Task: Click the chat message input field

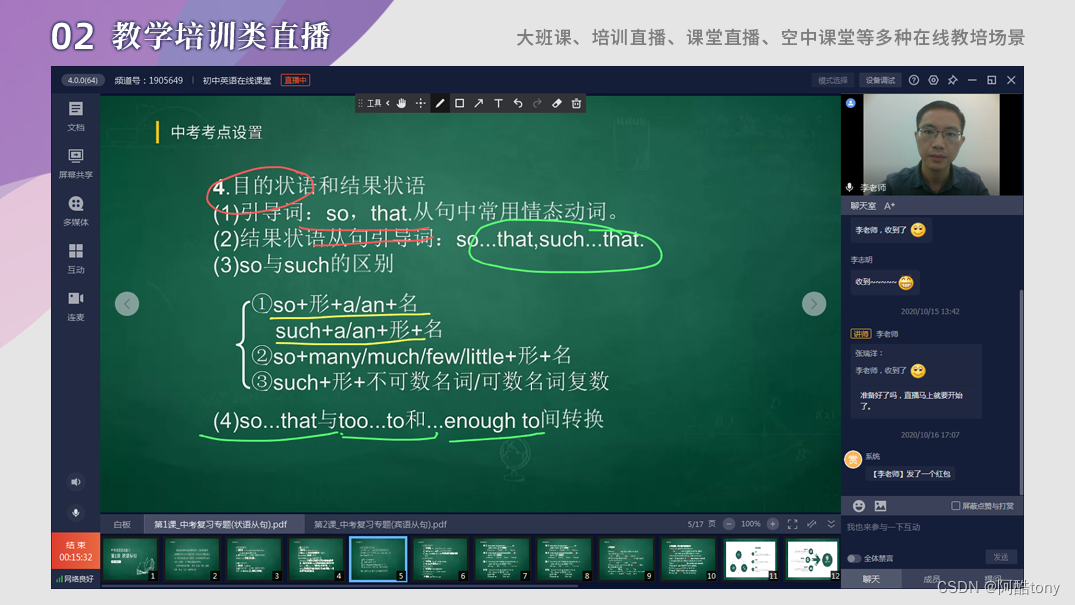Action: [x=930, y=527]
